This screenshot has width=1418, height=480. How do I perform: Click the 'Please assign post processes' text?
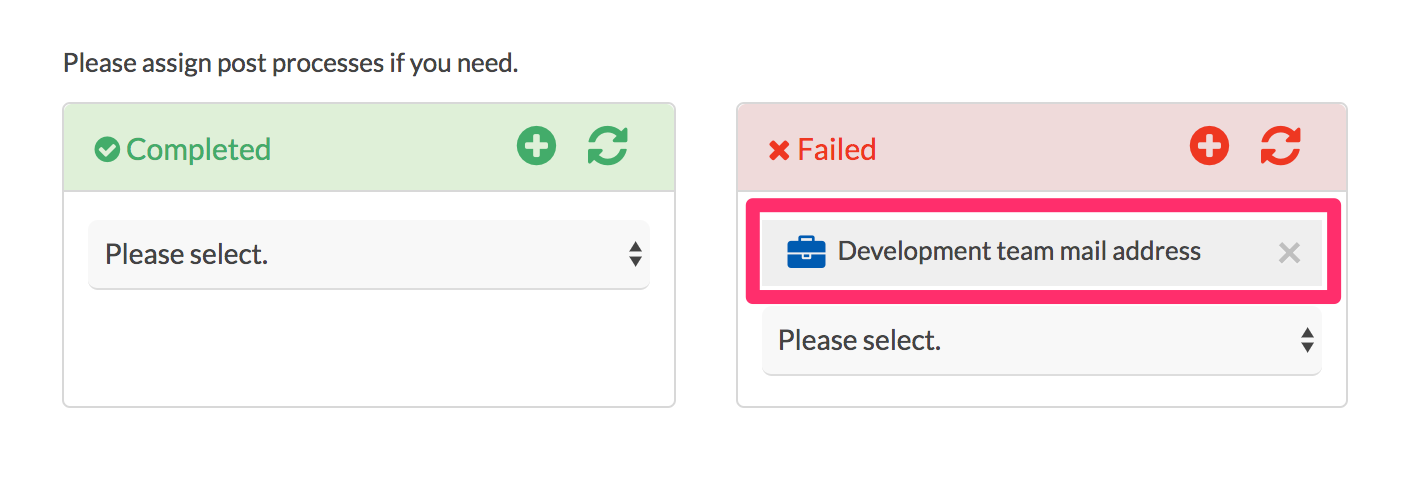(290, 64)
